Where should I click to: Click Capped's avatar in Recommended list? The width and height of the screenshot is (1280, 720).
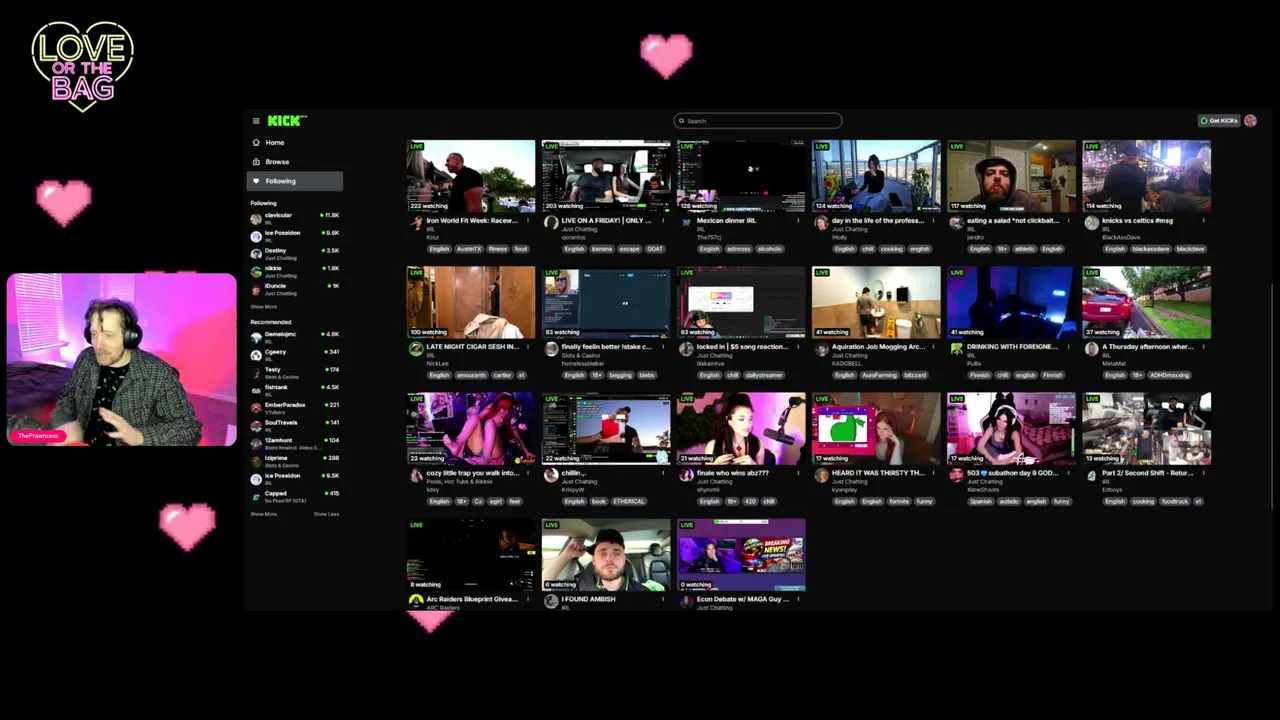pyautogui.click(x=256, y=496)
